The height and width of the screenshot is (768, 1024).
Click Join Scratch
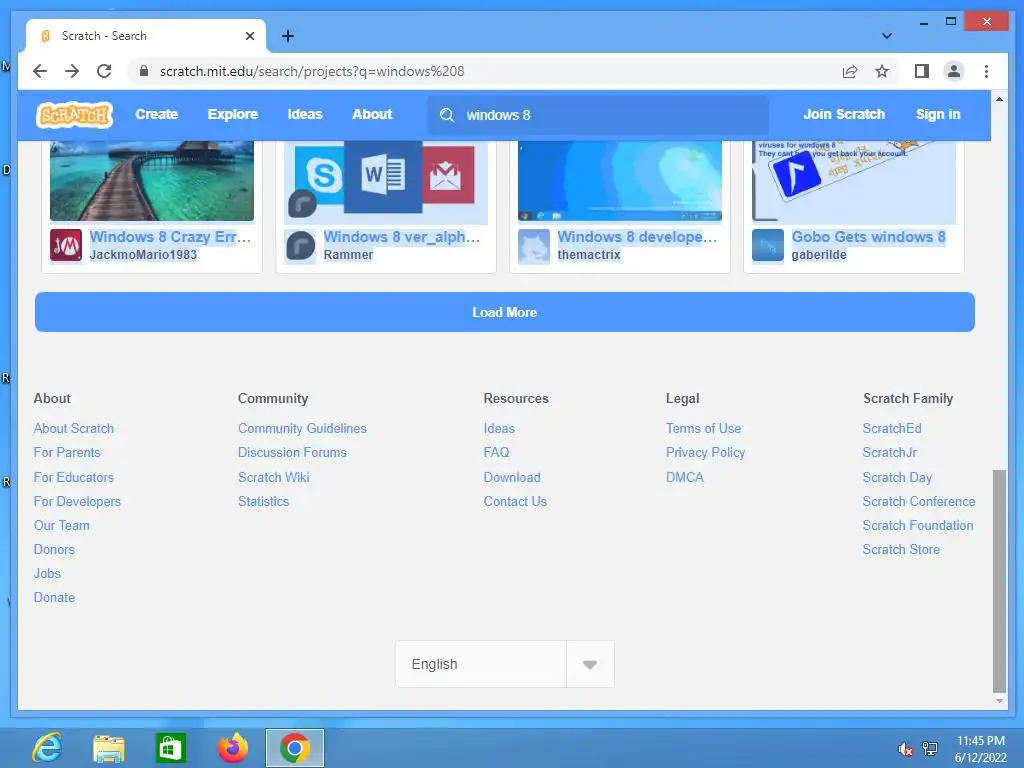[844, 114]
